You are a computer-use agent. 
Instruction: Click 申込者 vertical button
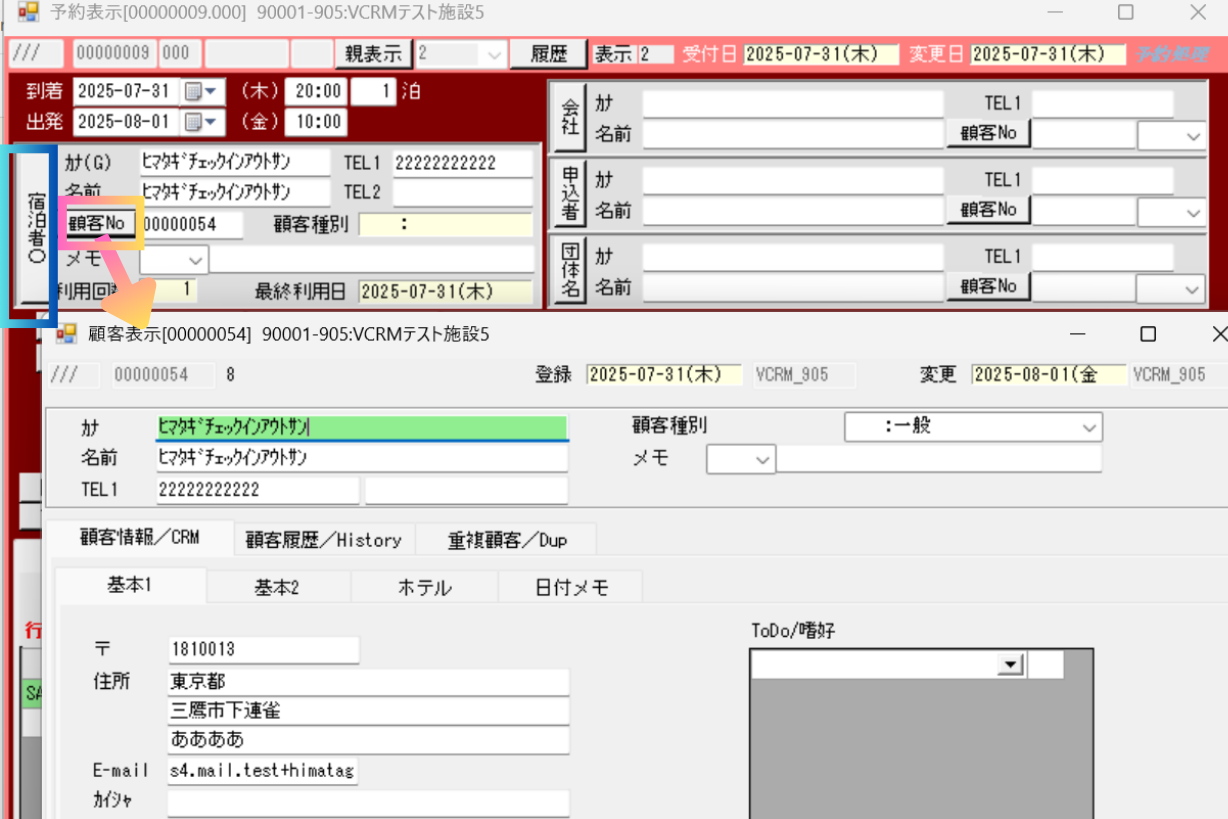[x=570, y=193]
